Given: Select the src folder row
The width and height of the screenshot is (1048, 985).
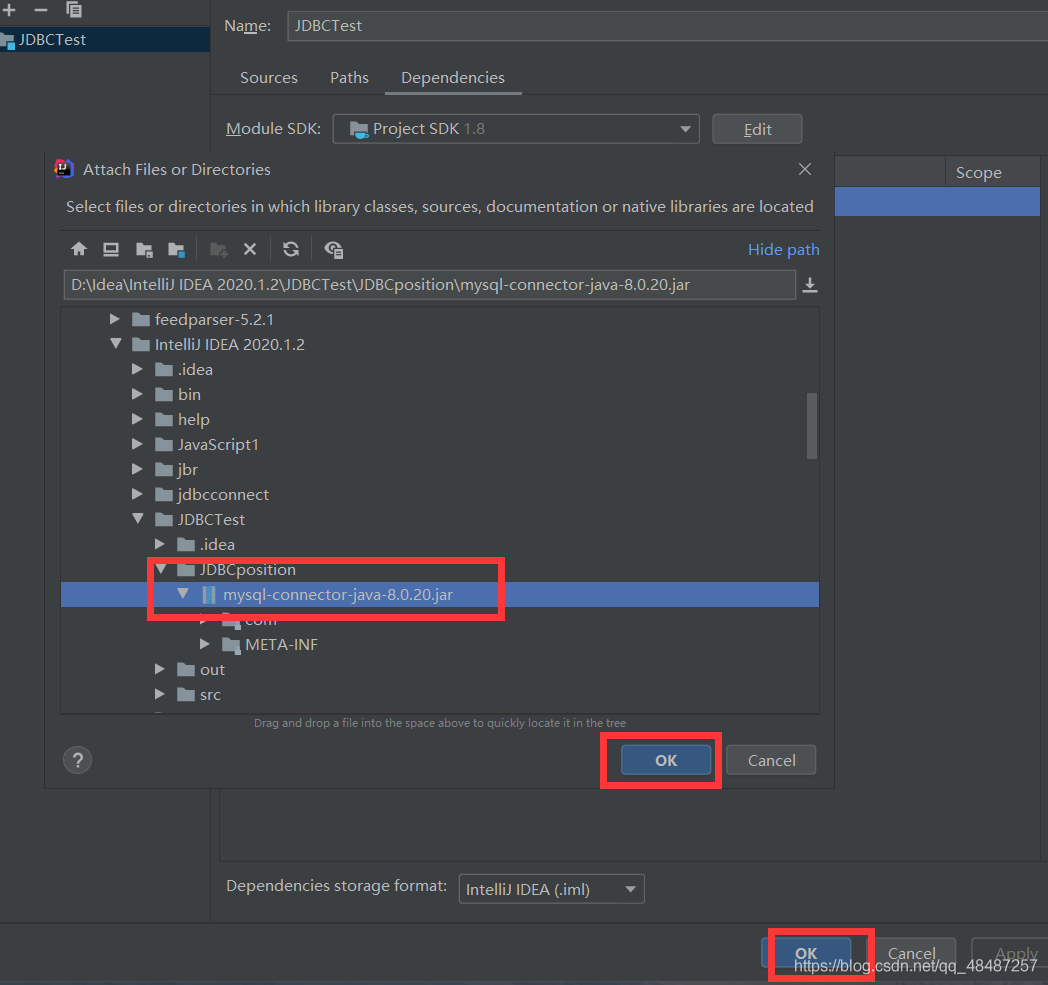Looking at the screenshot, I should [440, 694].
